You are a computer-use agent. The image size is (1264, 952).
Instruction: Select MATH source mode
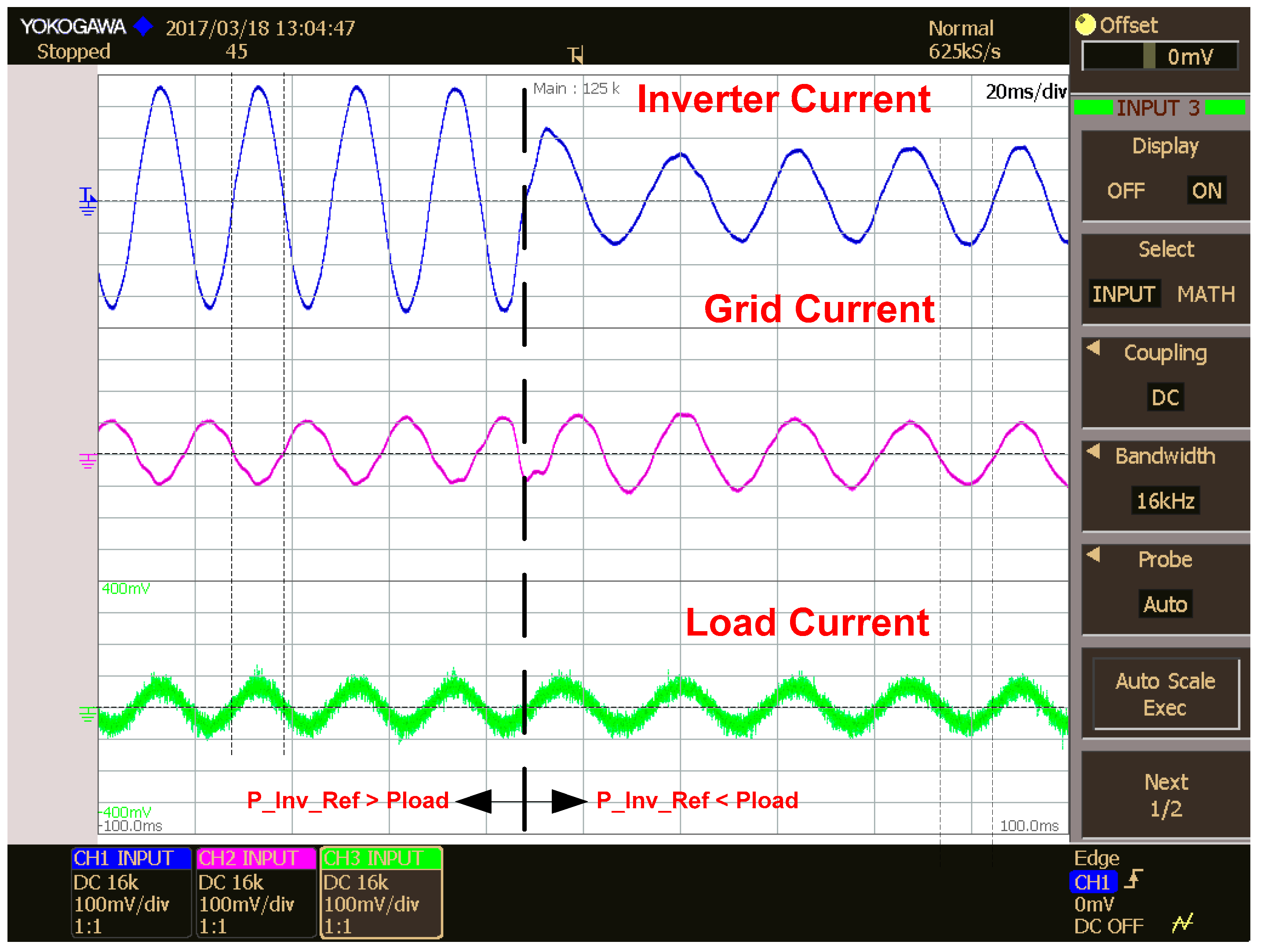[x=1206, y=294]
